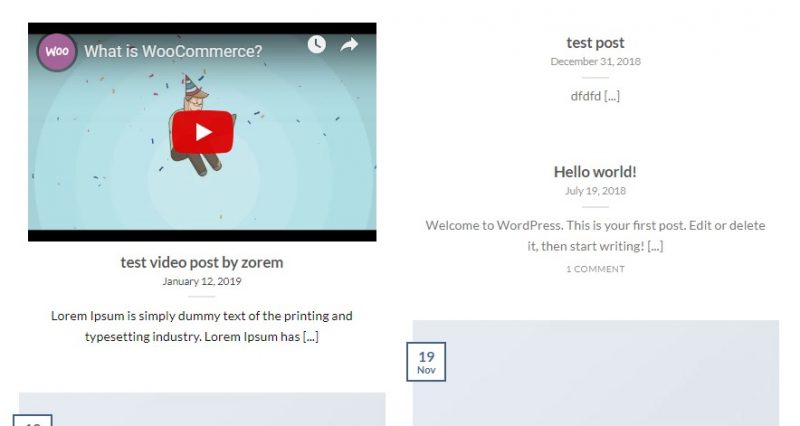The height and width of the screenshot is (426, 800).
Task: Click the date 'January 12, 2019'
Action: (202, 281)
